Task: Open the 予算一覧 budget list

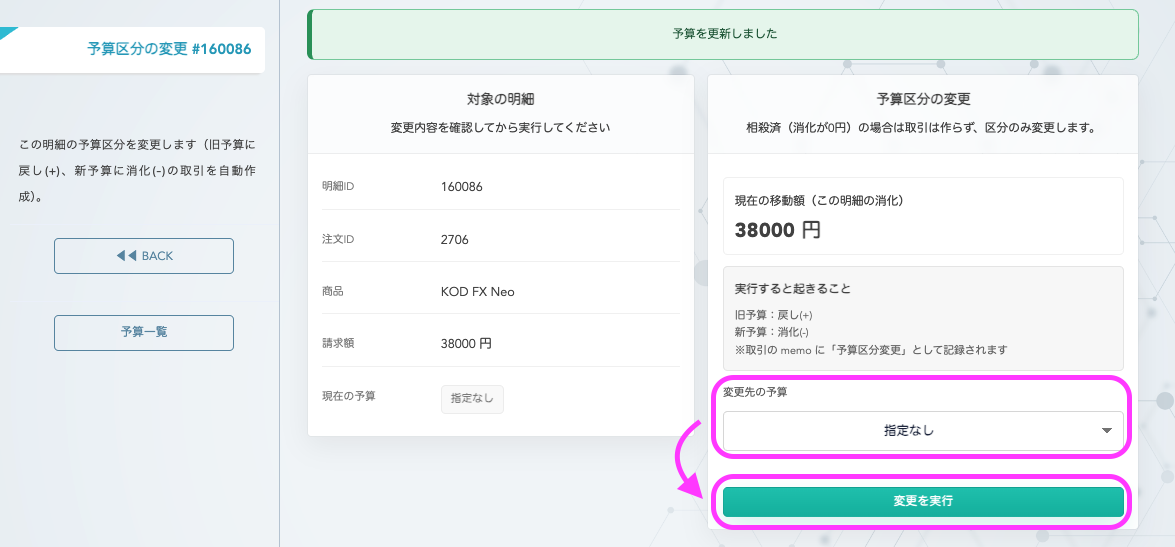Action: tap(143, 332)
